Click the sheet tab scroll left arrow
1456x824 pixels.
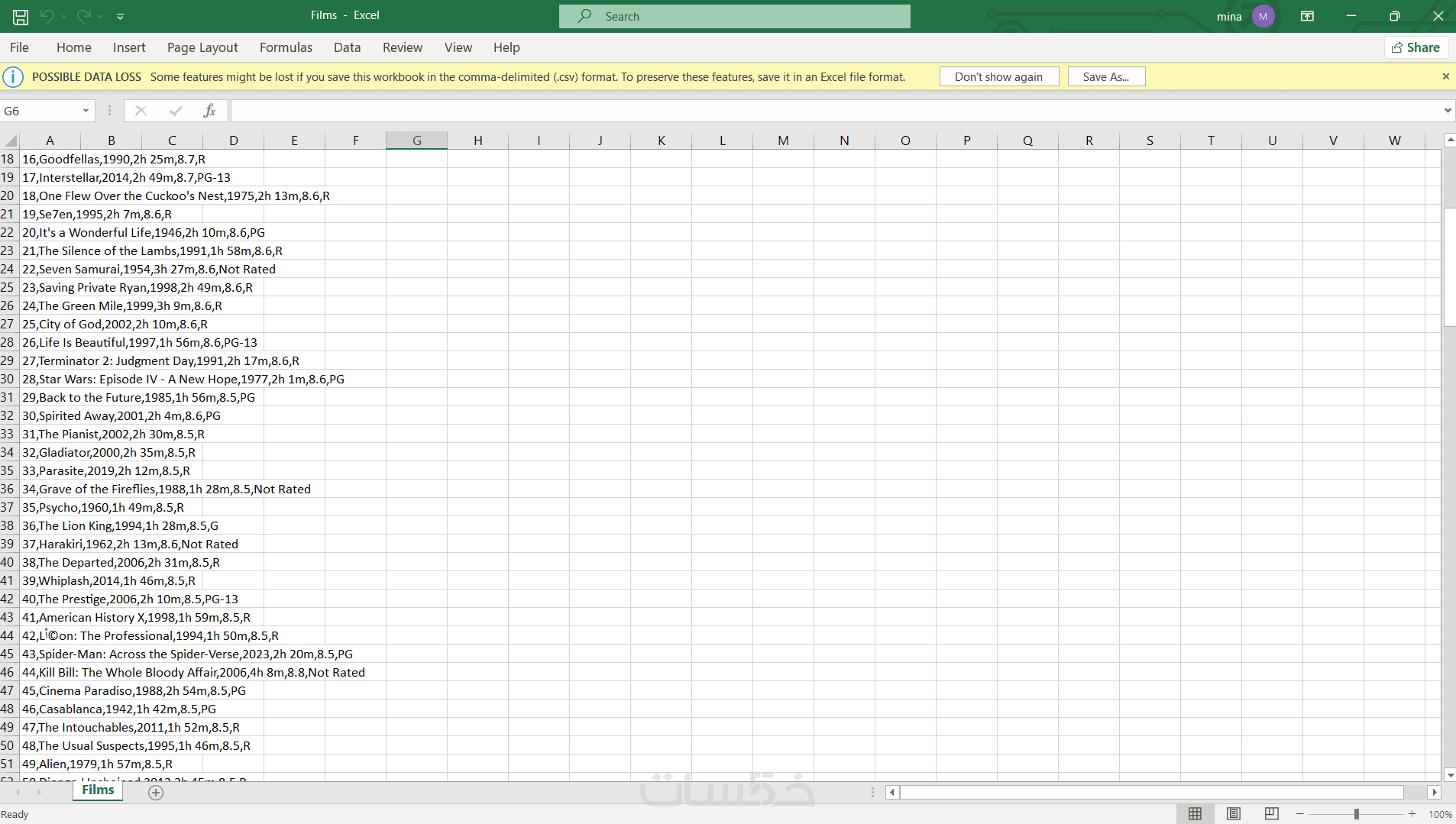[x=17, y=793]
